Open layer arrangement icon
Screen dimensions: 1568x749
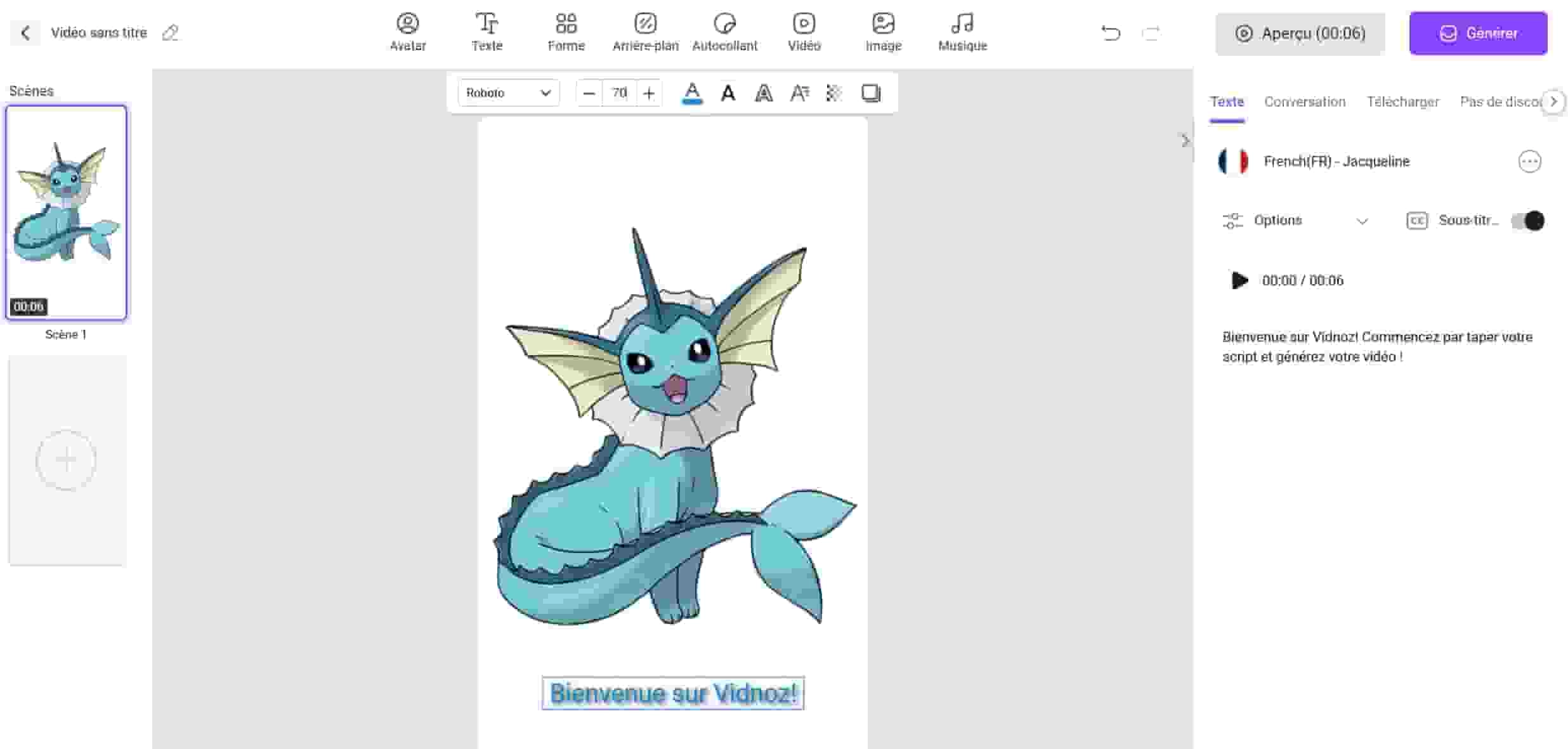871,93
